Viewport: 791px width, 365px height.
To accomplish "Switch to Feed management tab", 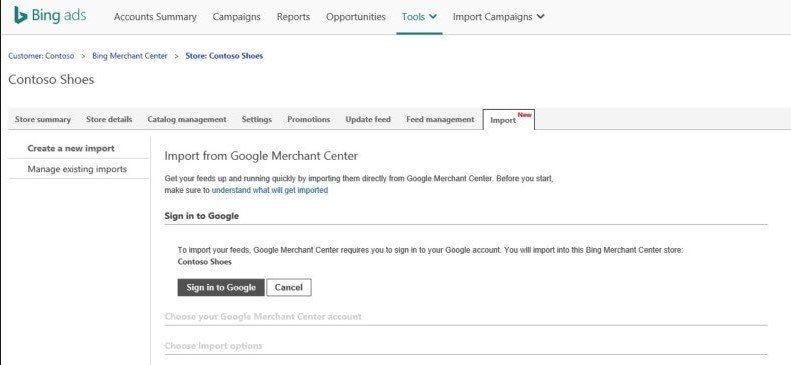I will 440,119.
